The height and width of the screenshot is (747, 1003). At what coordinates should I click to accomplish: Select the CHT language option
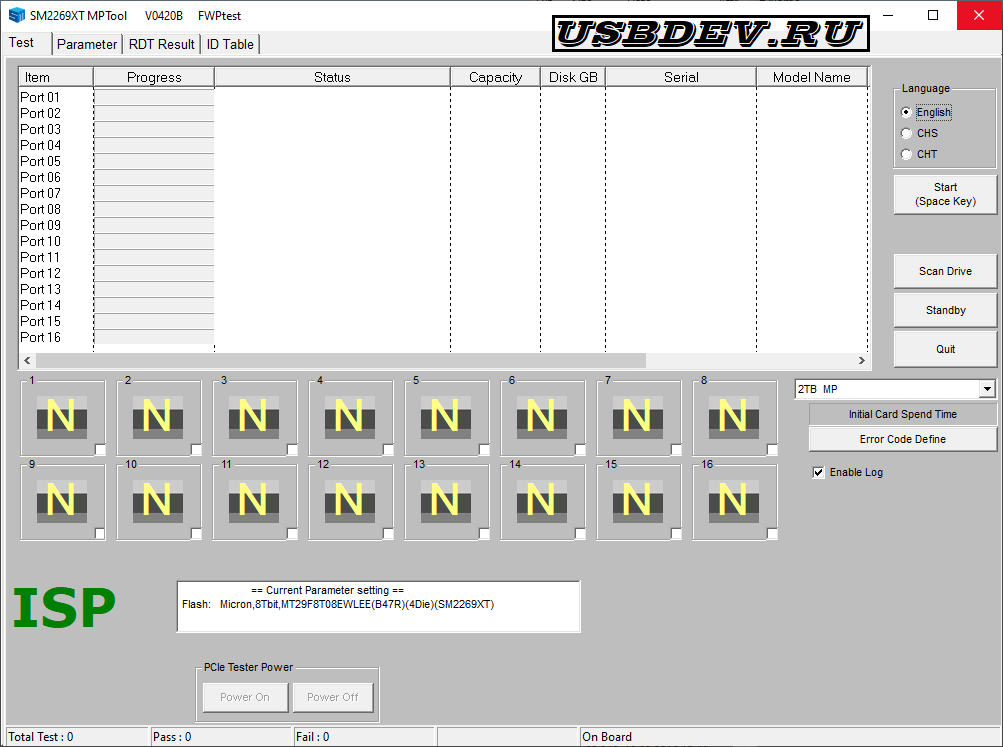[906, 154]
